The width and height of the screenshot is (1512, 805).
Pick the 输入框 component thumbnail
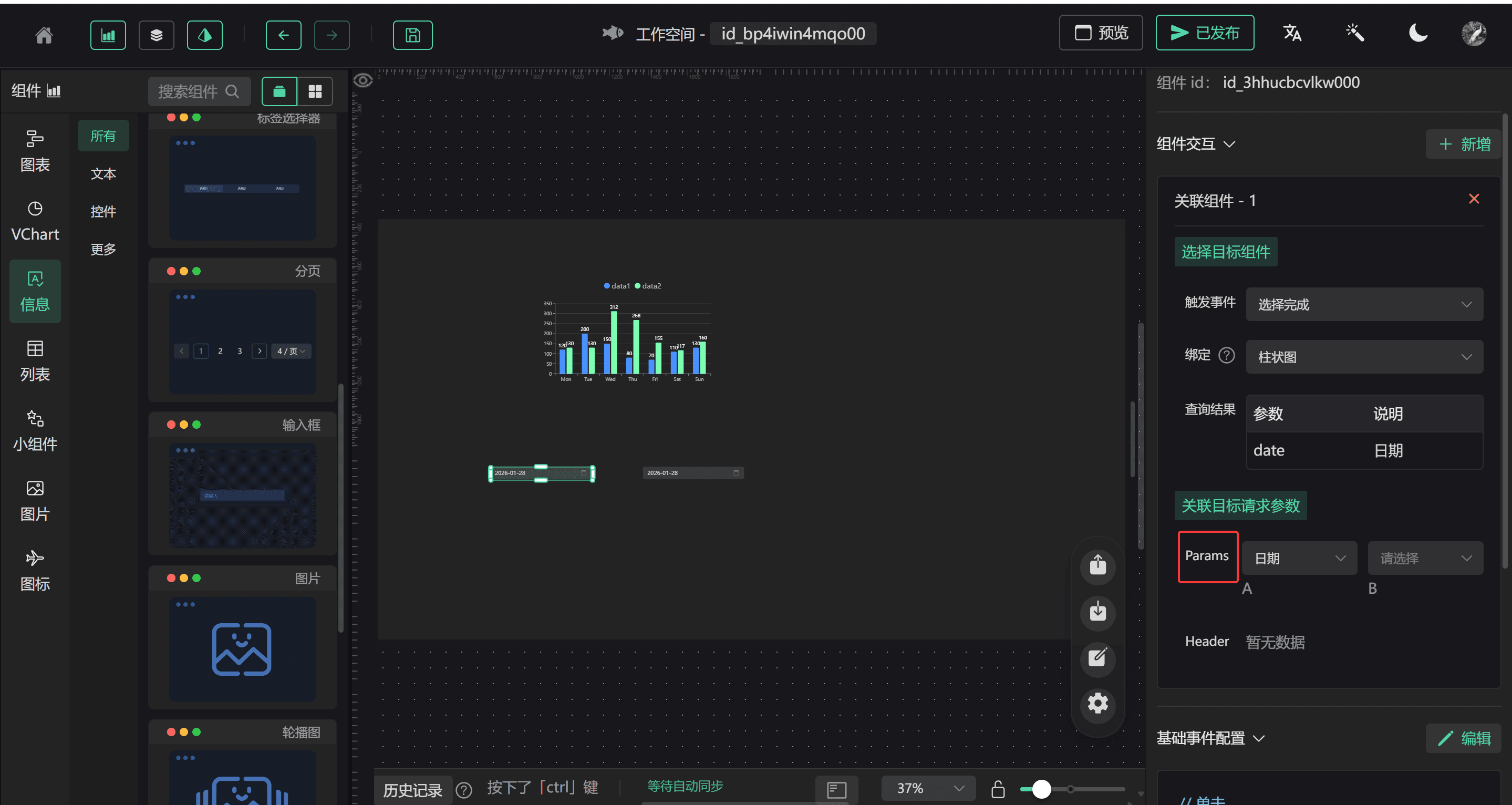click(242, 495)
